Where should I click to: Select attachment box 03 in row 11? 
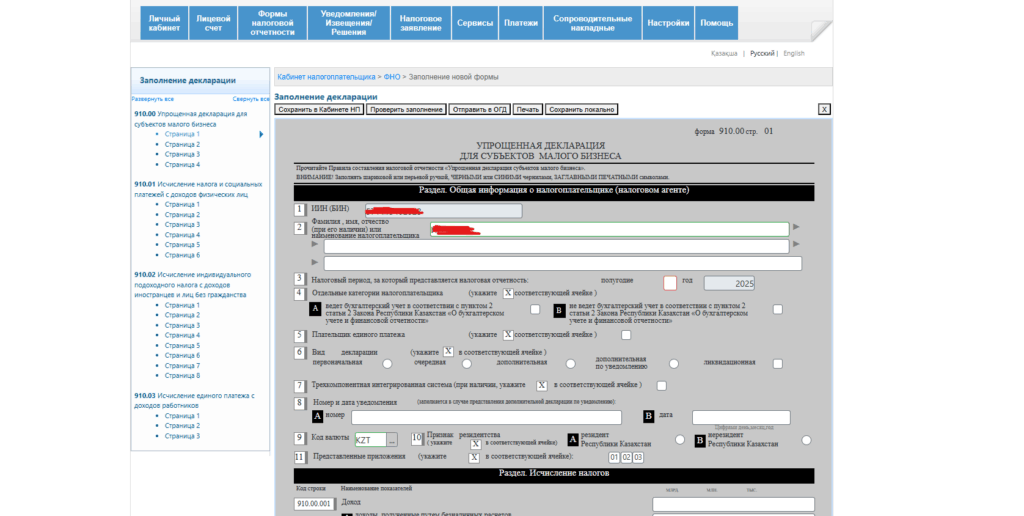pos(637,457)
